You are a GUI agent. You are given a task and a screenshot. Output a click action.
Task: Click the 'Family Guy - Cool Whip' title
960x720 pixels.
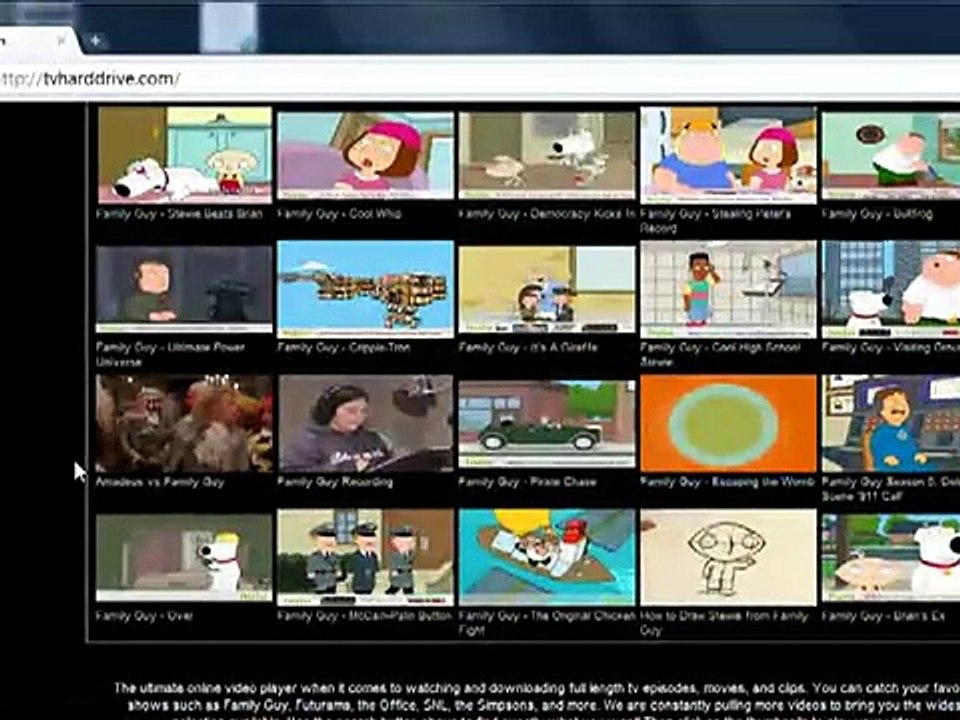tap(340, 214)
